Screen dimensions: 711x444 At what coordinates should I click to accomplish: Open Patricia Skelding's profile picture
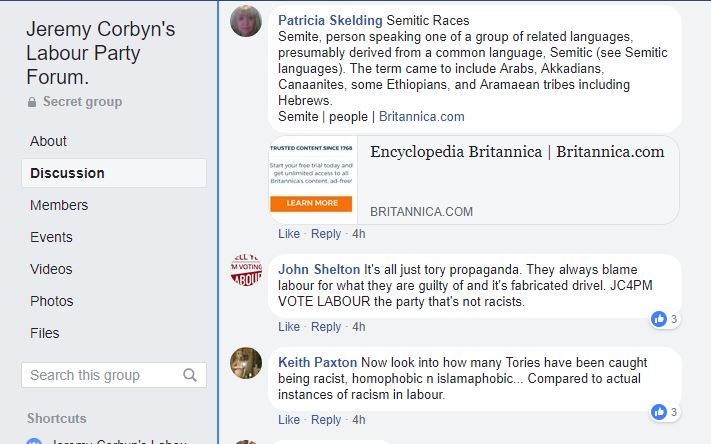click(246, 21)
